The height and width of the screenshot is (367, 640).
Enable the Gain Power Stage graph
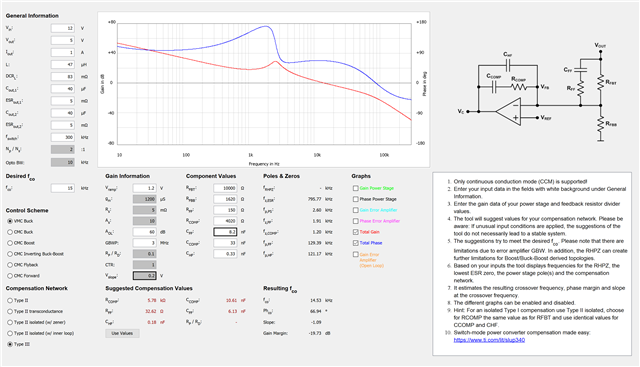(x=356, y=188)
